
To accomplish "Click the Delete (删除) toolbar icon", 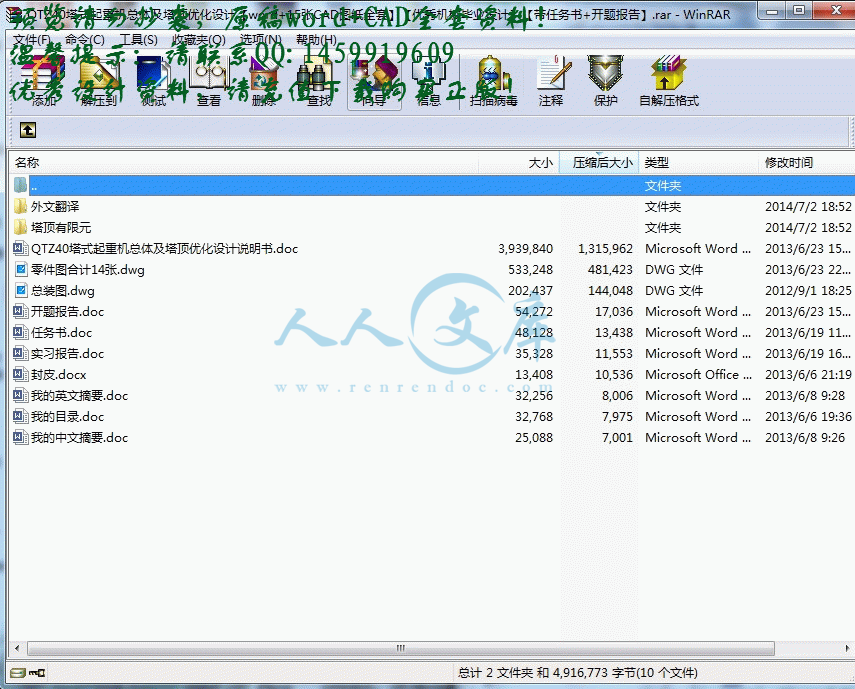I will pyautogui.click(x=264, y=74).
